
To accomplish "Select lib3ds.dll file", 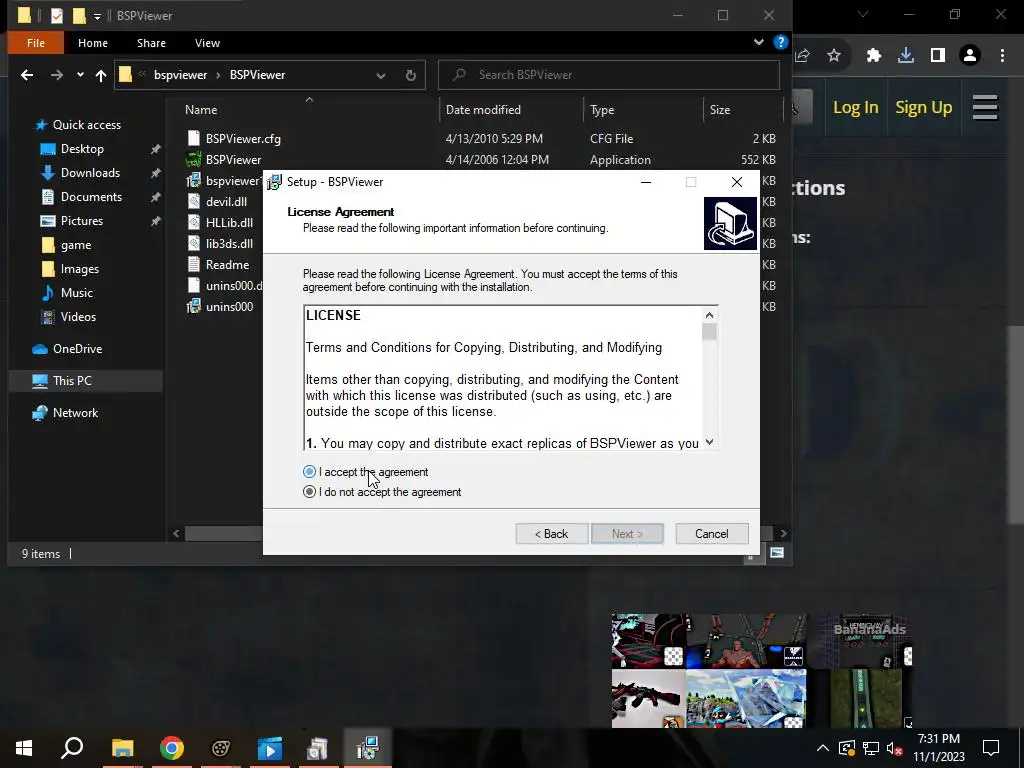I will (x=229, y=244).
